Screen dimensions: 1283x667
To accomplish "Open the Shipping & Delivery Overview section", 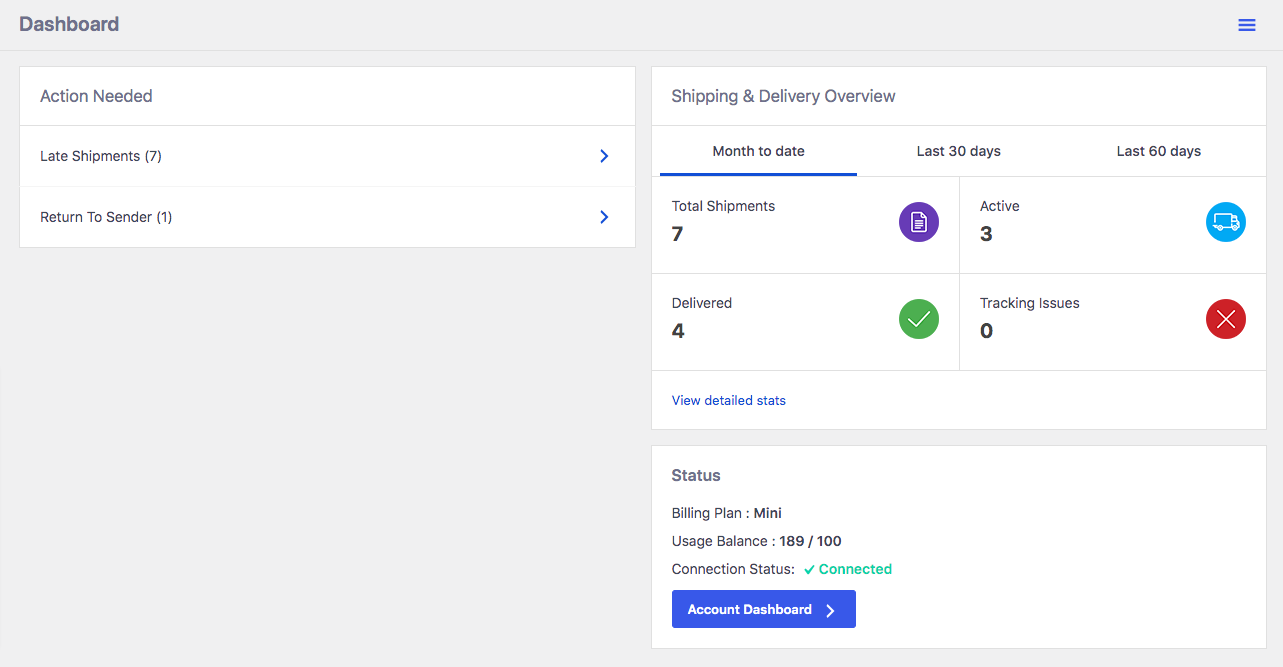I will (783, 96).
